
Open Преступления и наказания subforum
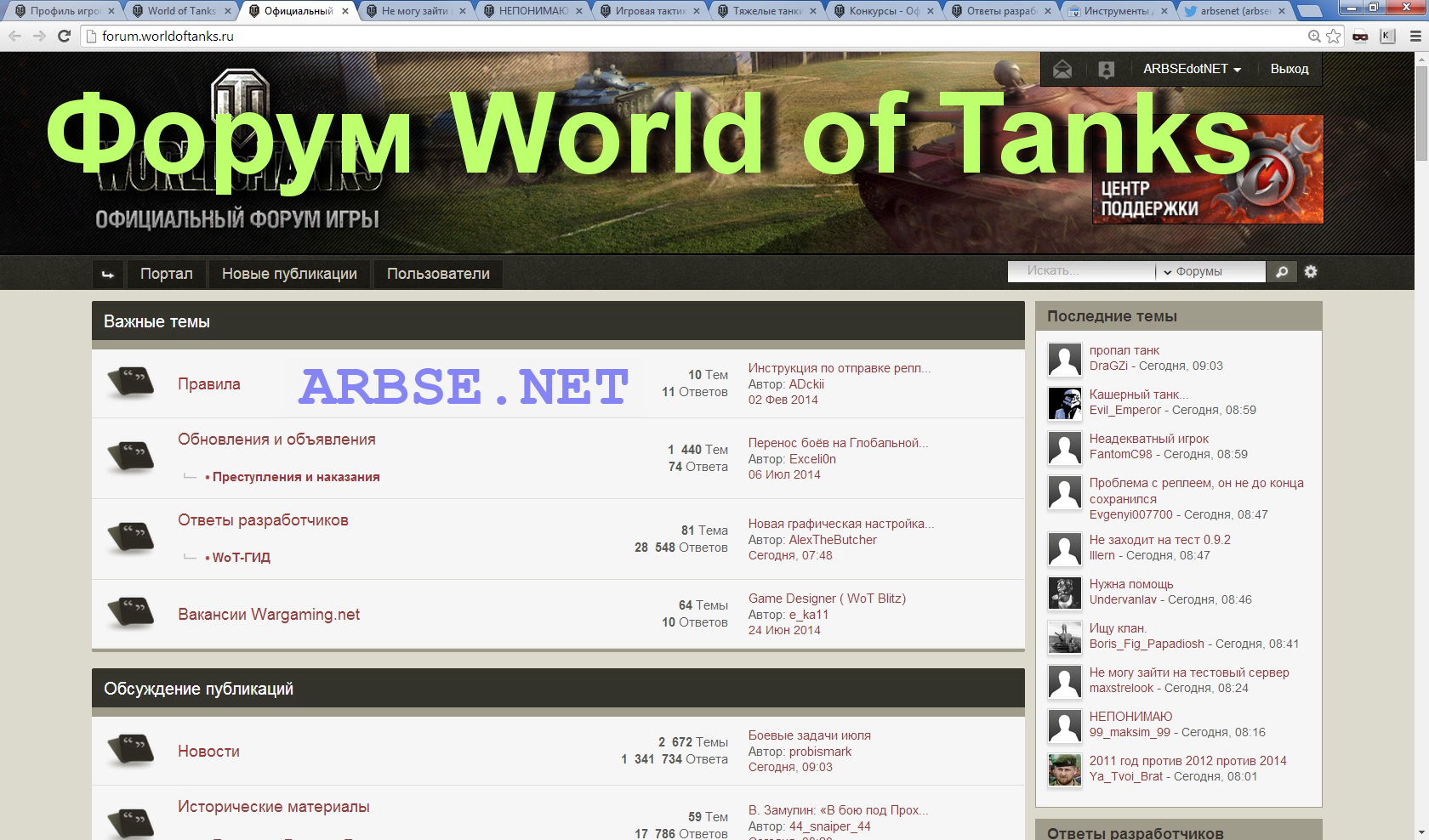coord(296,477)
